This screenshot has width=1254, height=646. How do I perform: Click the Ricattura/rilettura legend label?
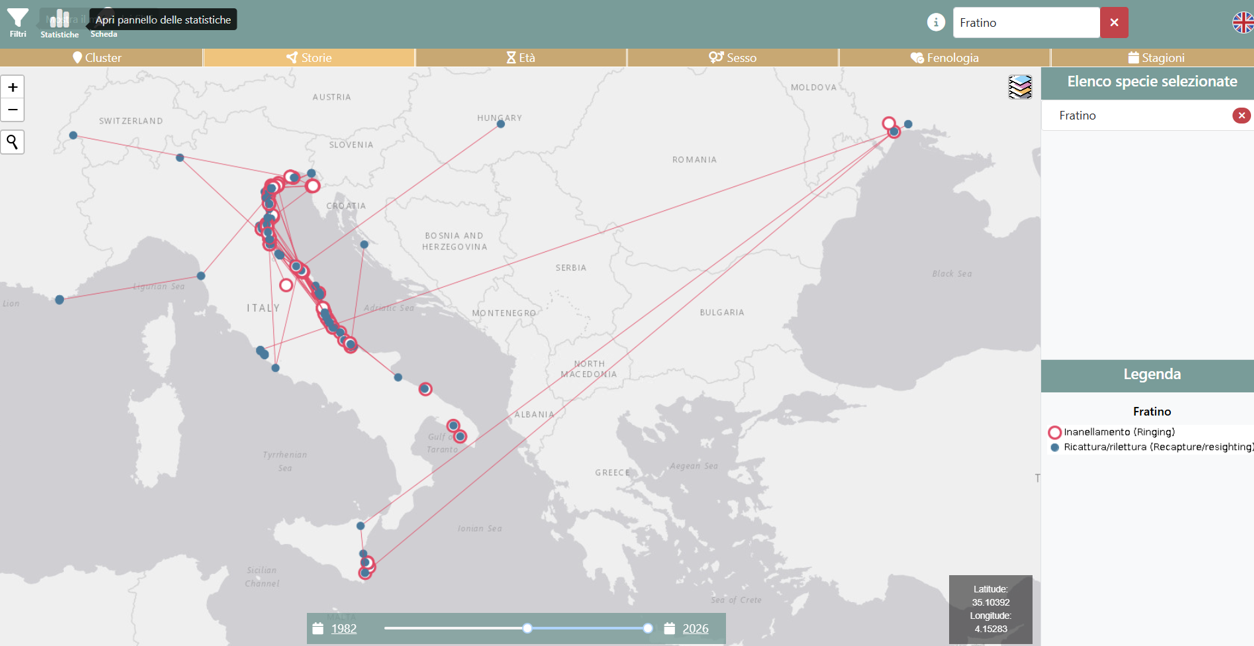coord(1159,447)
